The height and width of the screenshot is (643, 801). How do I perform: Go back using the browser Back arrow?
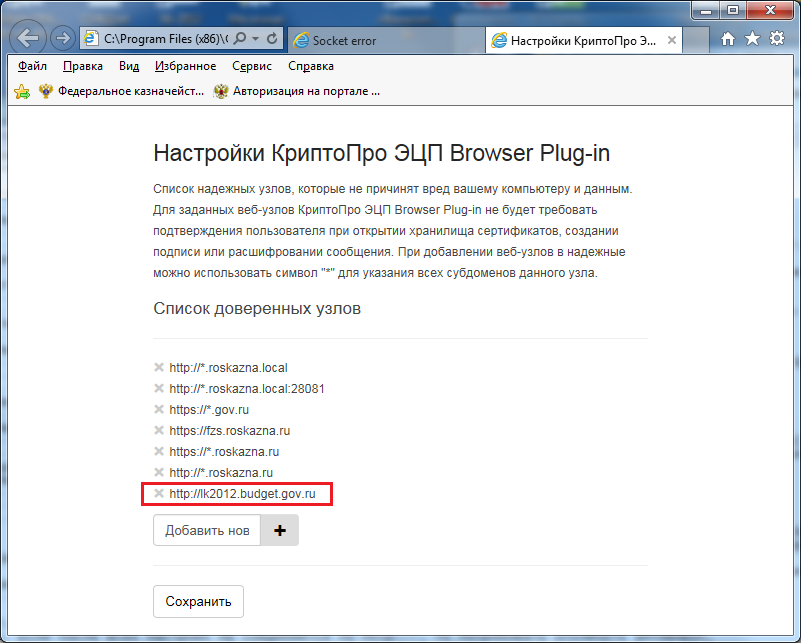27,38
